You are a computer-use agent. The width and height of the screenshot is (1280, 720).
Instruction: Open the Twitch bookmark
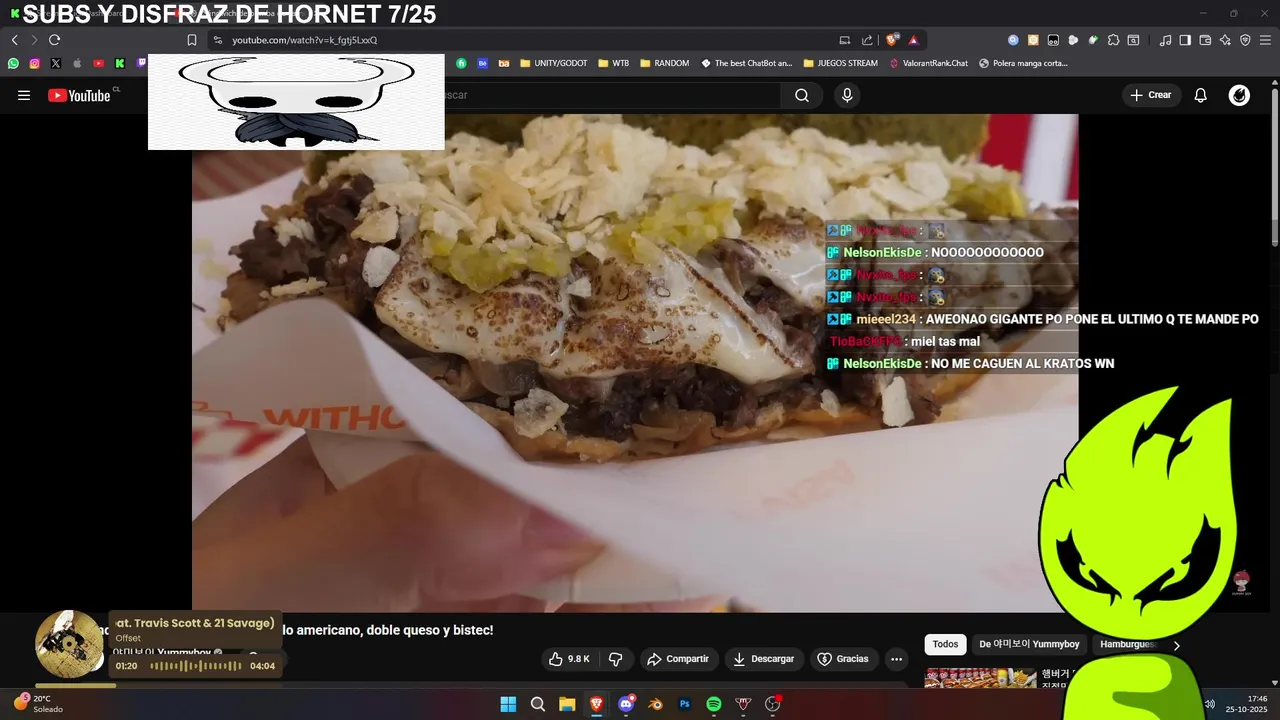pyautogui.click(x=141, y=63)
